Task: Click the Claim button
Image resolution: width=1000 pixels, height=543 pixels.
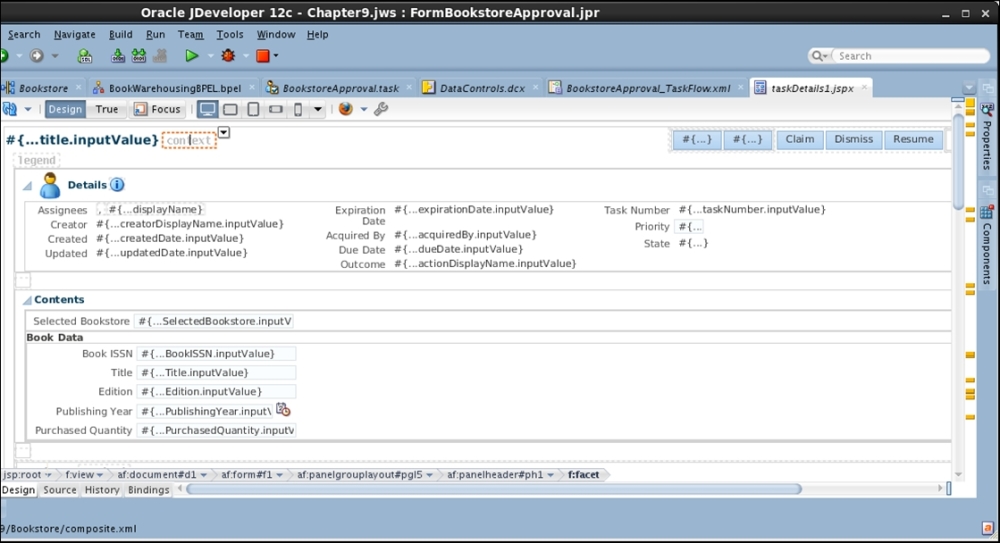Action: click(800, 139)
